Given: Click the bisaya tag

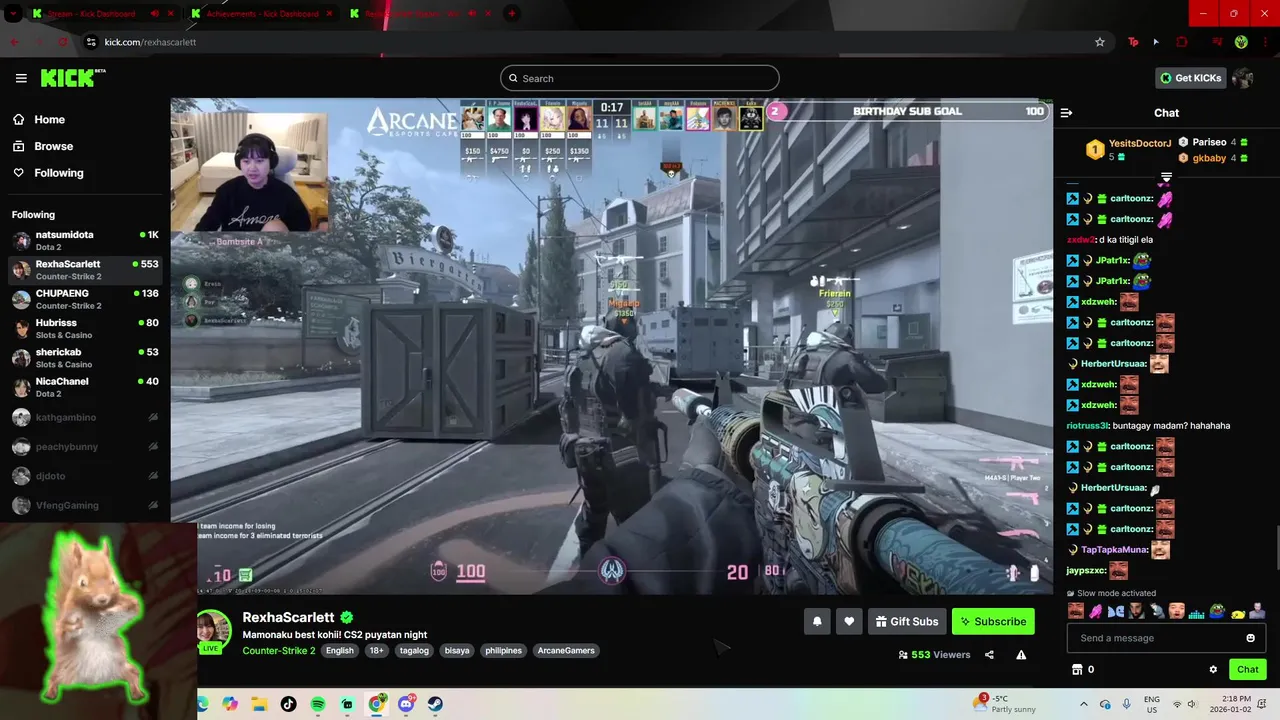Looking at the screenshot, I should pyautogui.click(x=457, y=651).
